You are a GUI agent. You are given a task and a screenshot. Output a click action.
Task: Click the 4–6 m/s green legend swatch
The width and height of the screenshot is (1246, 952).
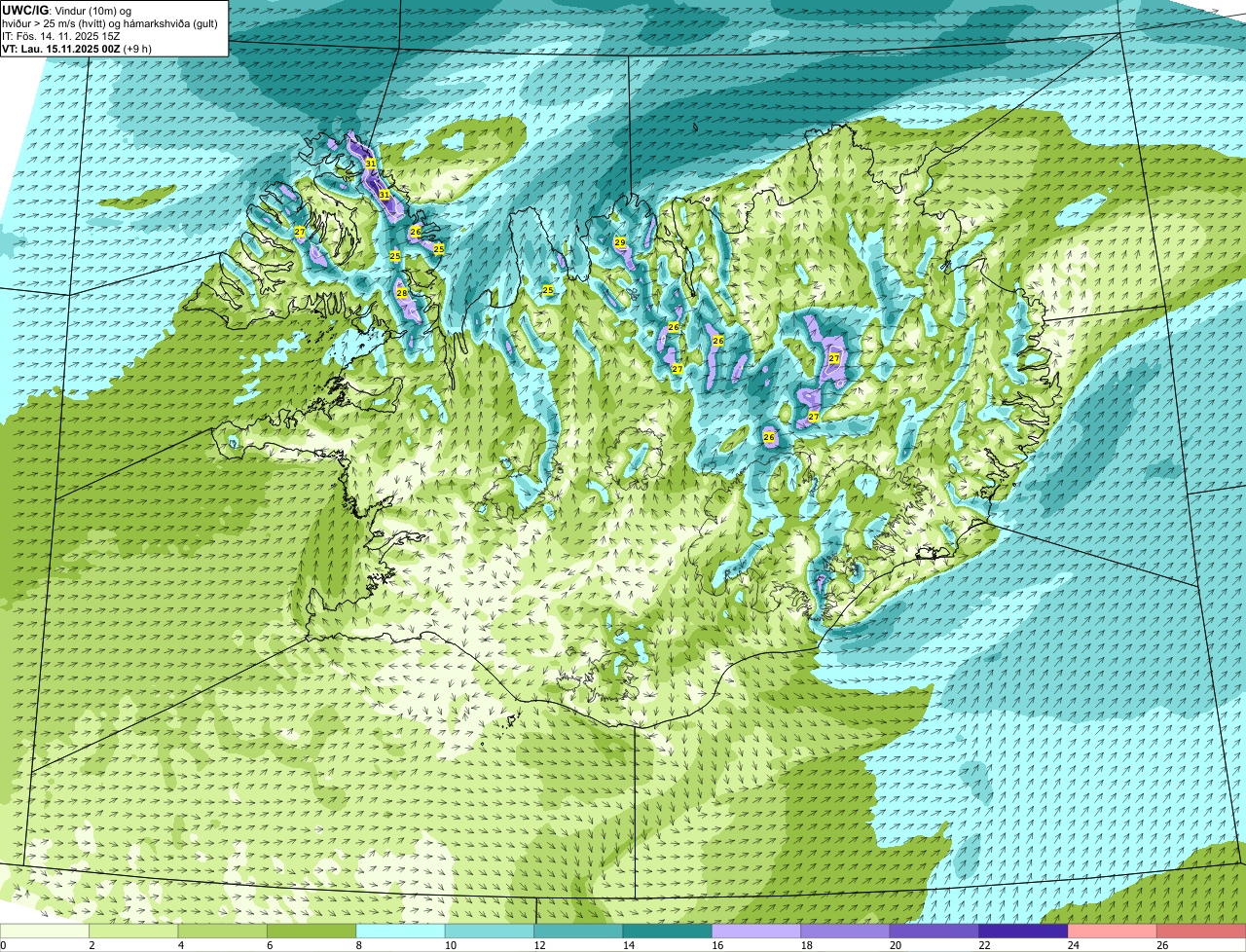(223, 932)
